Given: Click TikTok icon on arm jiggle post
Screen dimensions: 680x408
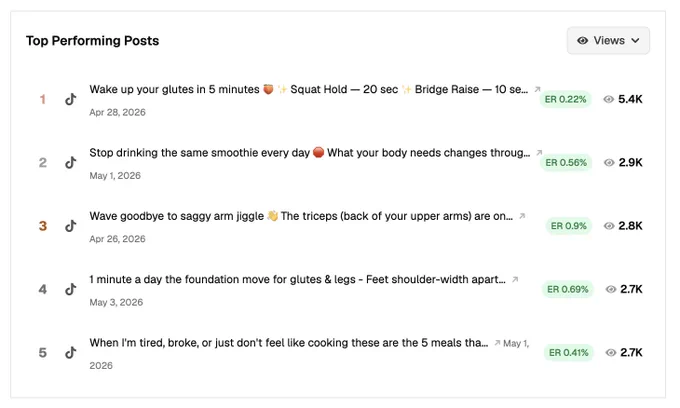Looking at the screenshot, I should (71, 225).
